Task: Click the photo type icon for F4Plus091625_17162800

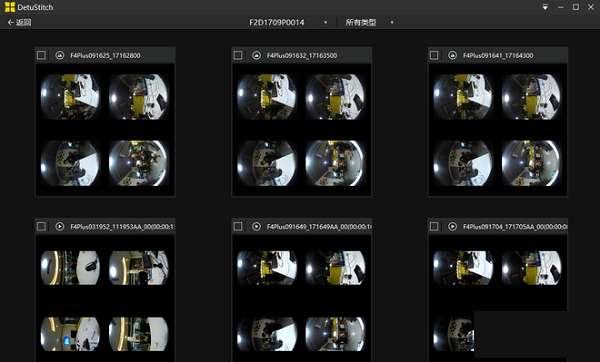Action: point(60,55)
